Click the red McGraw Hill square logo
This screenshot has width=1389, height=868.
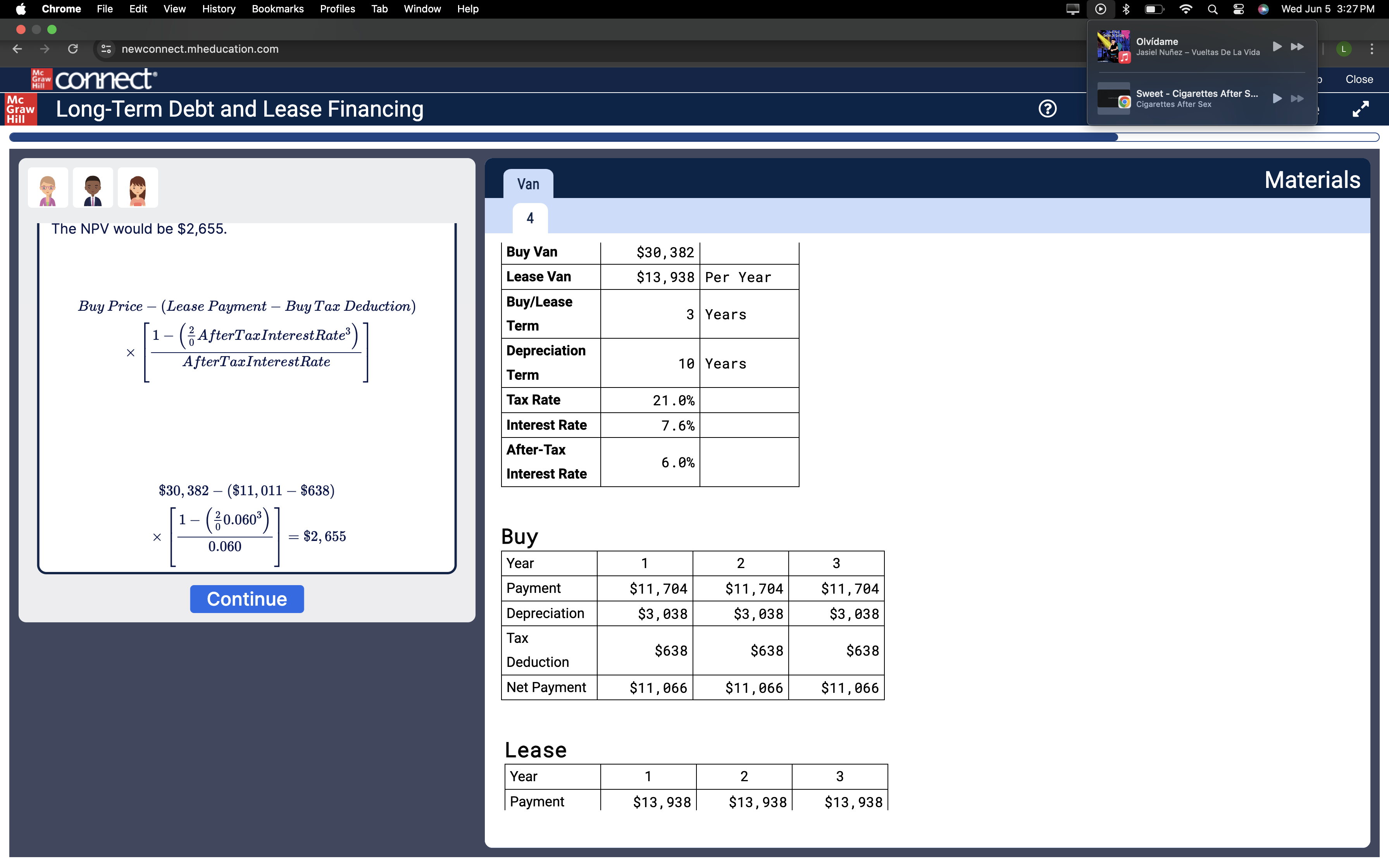[21, 109]
